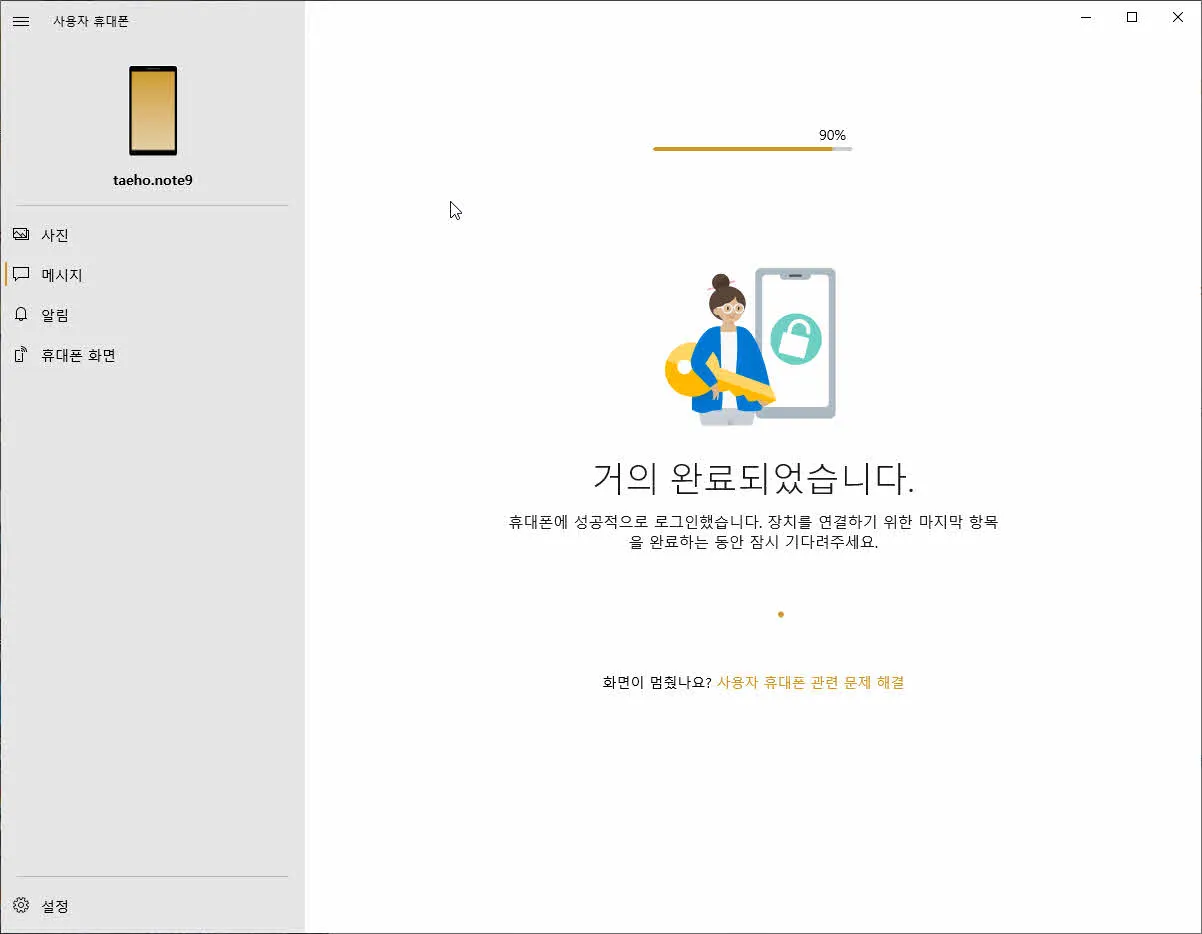This screenshot has height=934, width=1202.
Task: Open the 휴대폰 화면 phone-screen icon
Action: pos(21,354)
